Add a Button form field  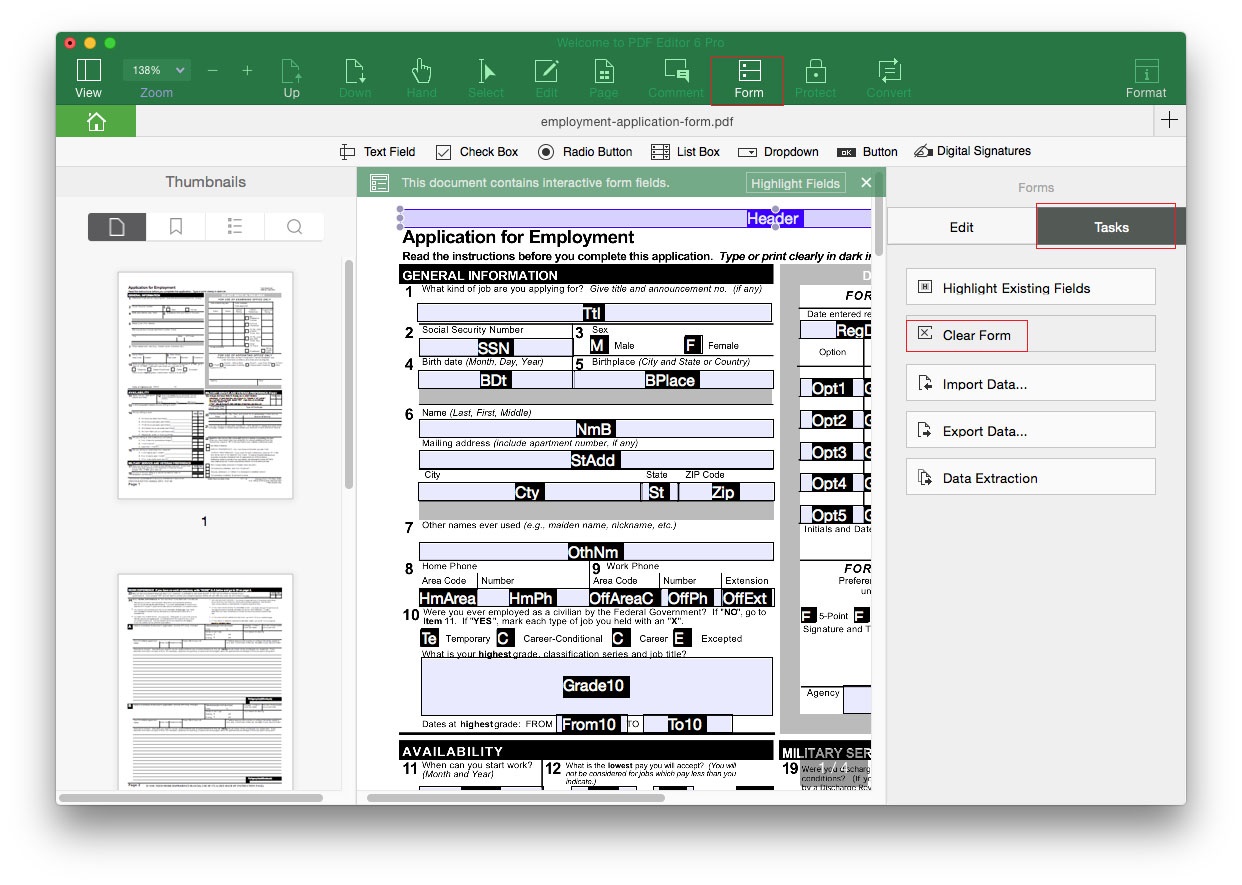point(867,152)
